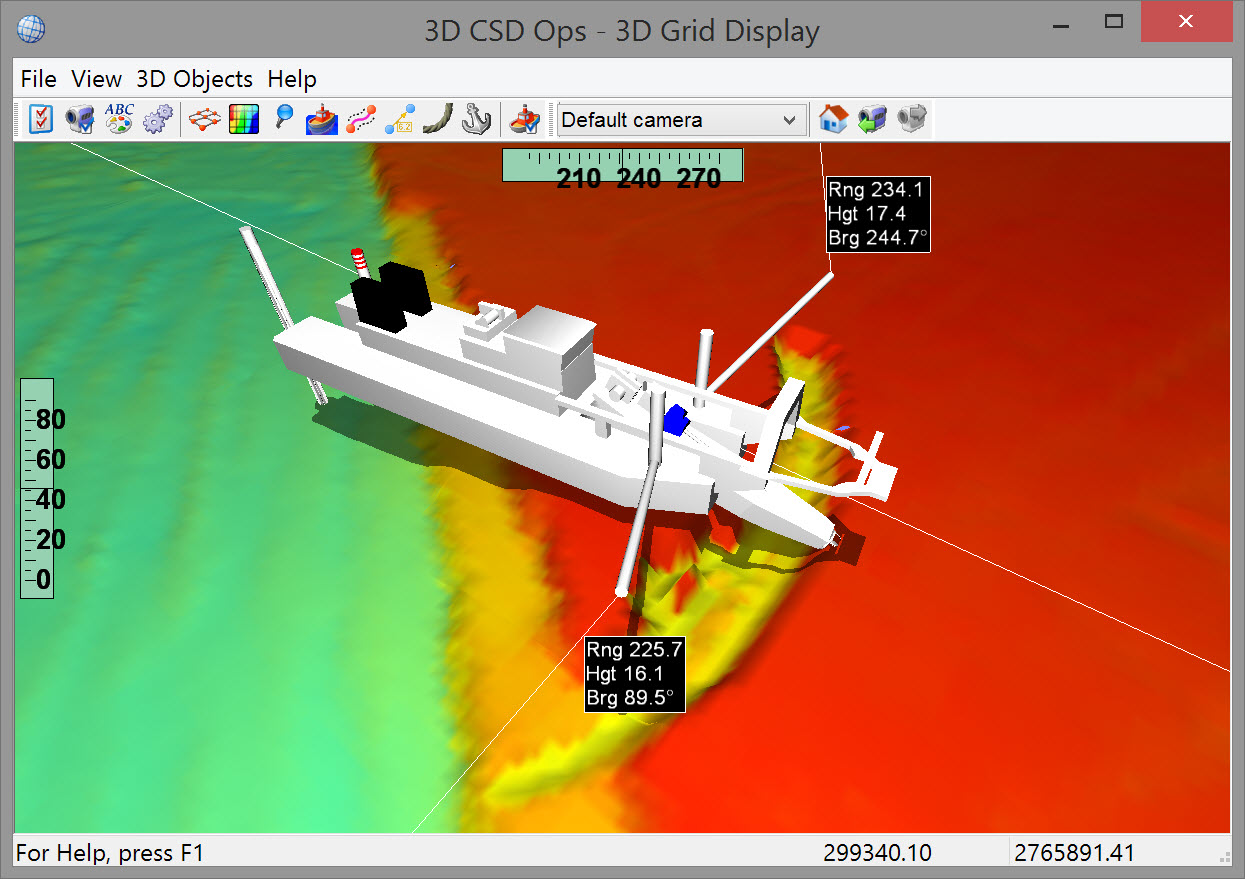Screen dimensions: 1245x879
Task: Open the View menu
Action: (96, 79)
